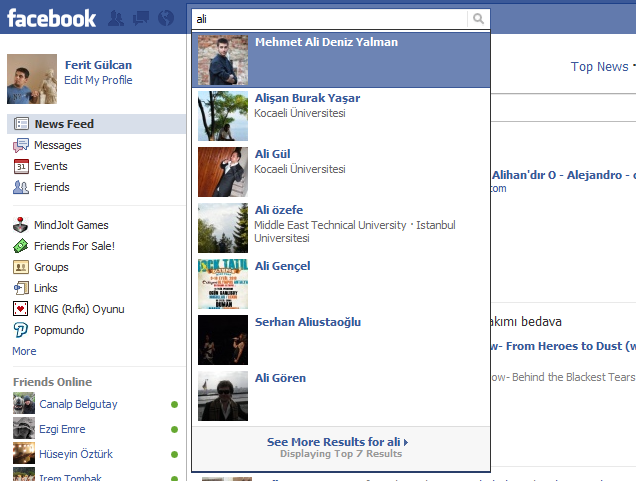The height and width of the screenshot is (481, 636).
Task: Click the facebook logo
Action: pyautogui.click(x=52, y=19)
